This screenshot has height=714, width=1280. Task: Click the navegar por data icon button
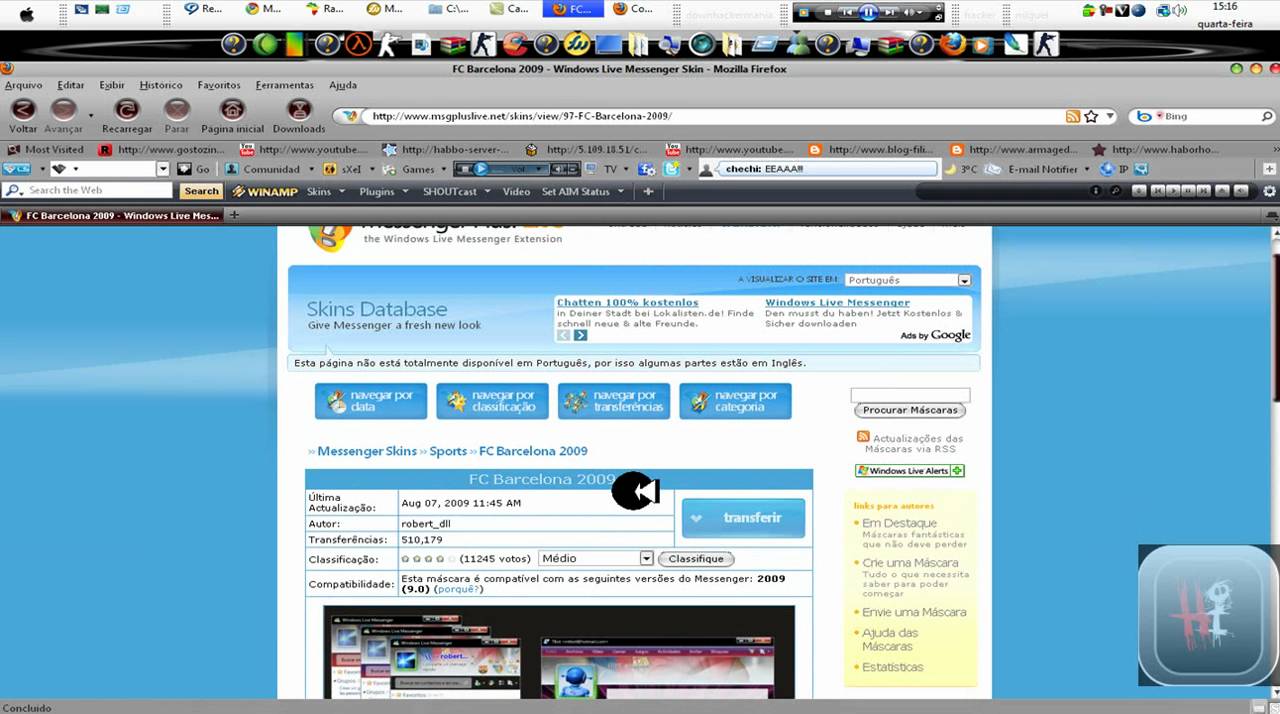pos(371,401)
